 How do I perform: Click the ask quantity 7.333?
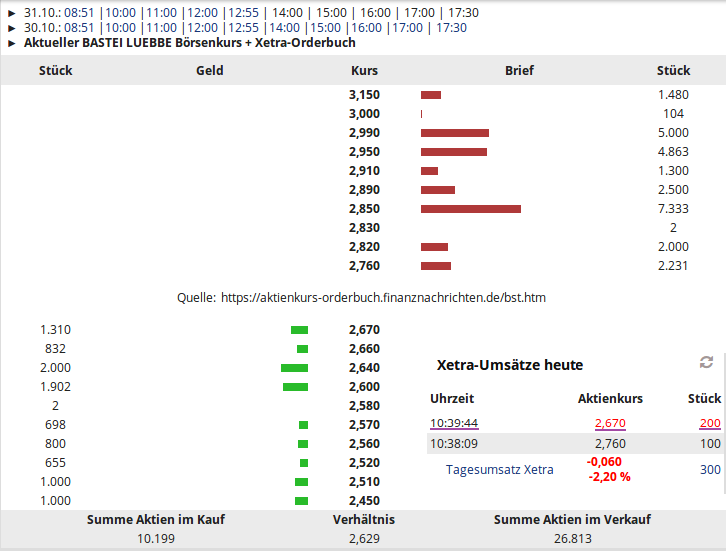[x=673, y=209]
